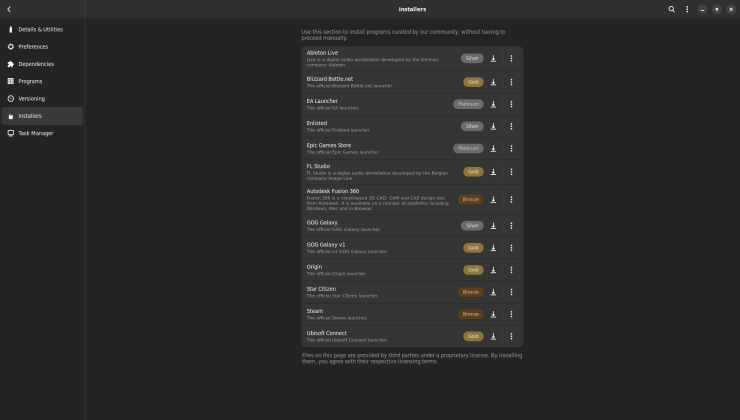Download the FL Studio installer
The image size is (740, 420).
[493, 172]
